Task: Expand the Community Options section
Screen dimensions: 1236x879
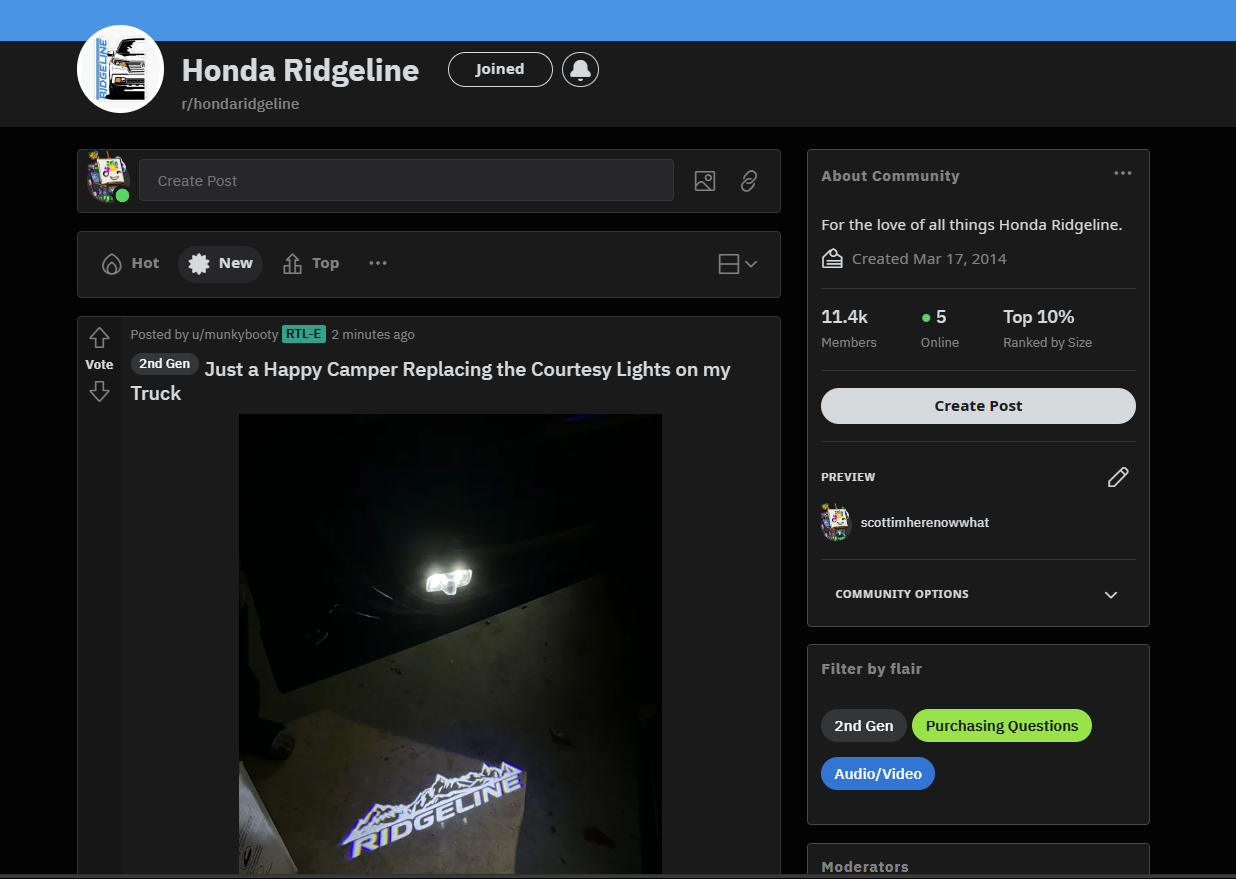Action: [x=978, y=594]
